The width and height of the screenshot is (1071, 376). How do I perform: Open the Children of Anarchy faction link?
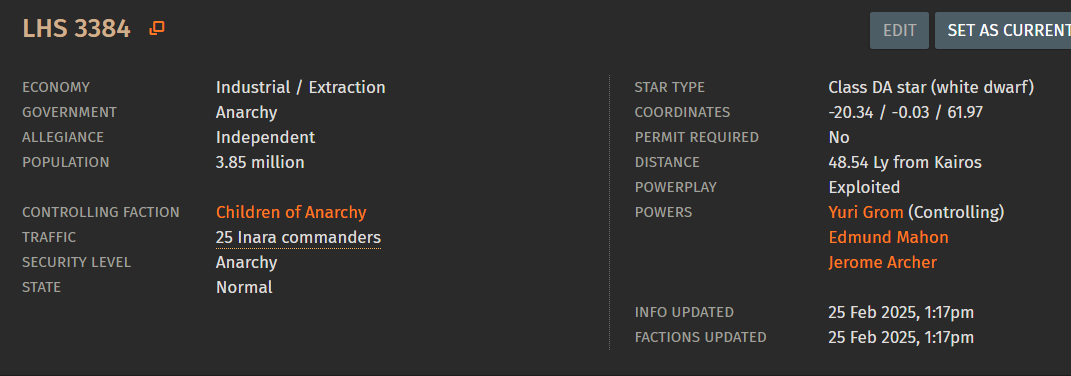coord(291,213)
